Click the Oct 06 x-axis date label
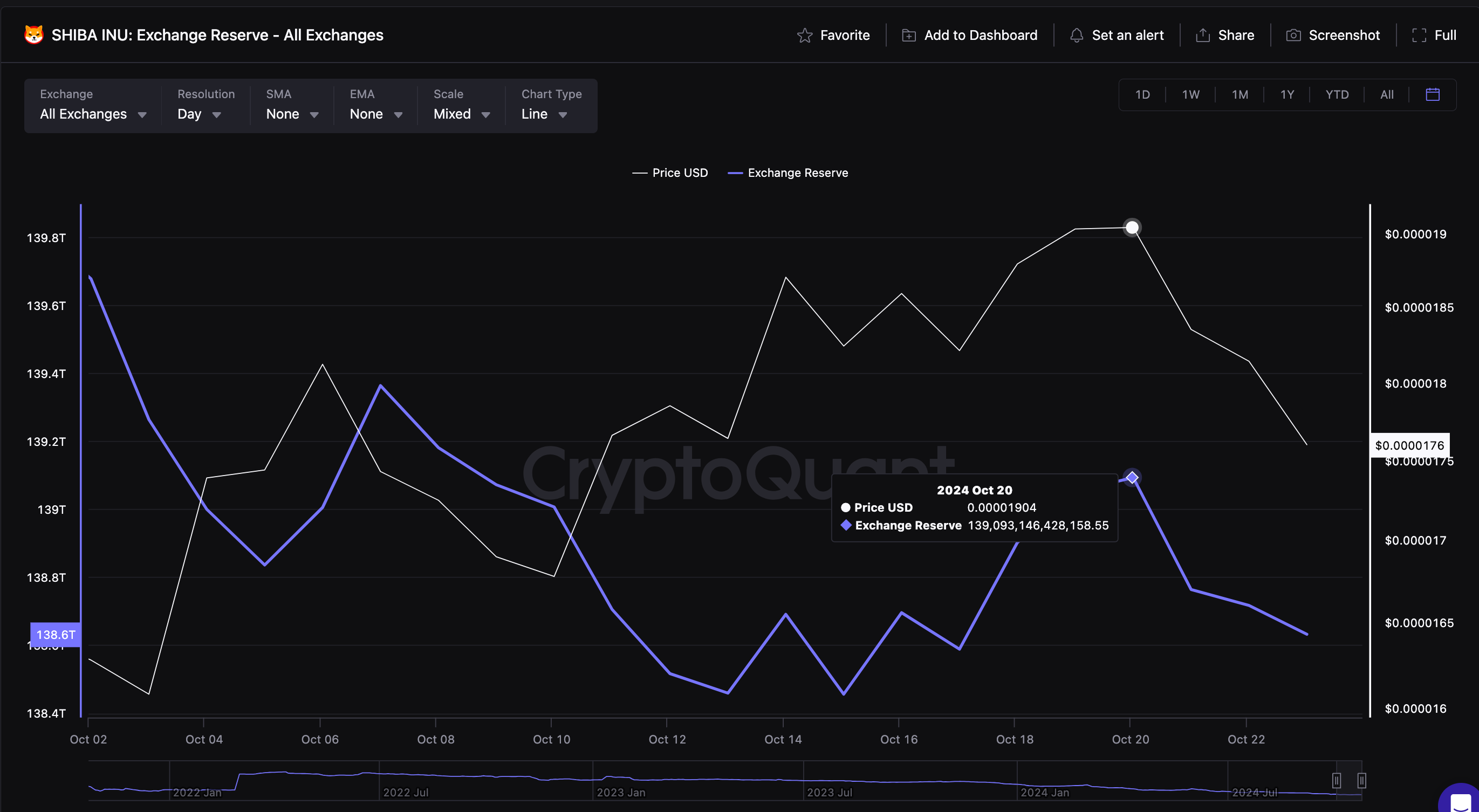The image size is (1479, 812). point(320,739)
